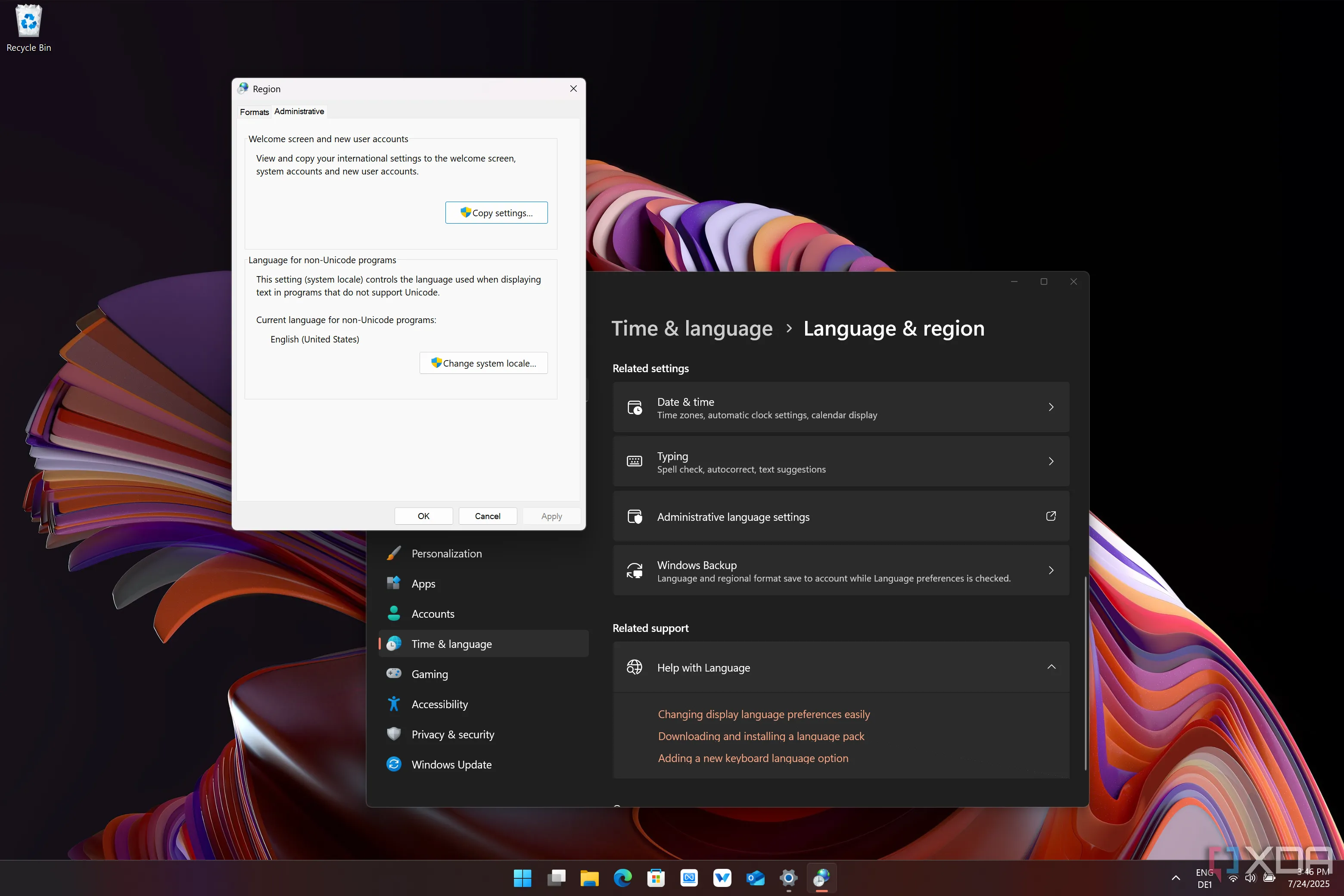Open File Explorer from the taskbar
Image resolution: width=1344 pixels, height=896 pixels.
pyautogui.click(x=590, y=878)
